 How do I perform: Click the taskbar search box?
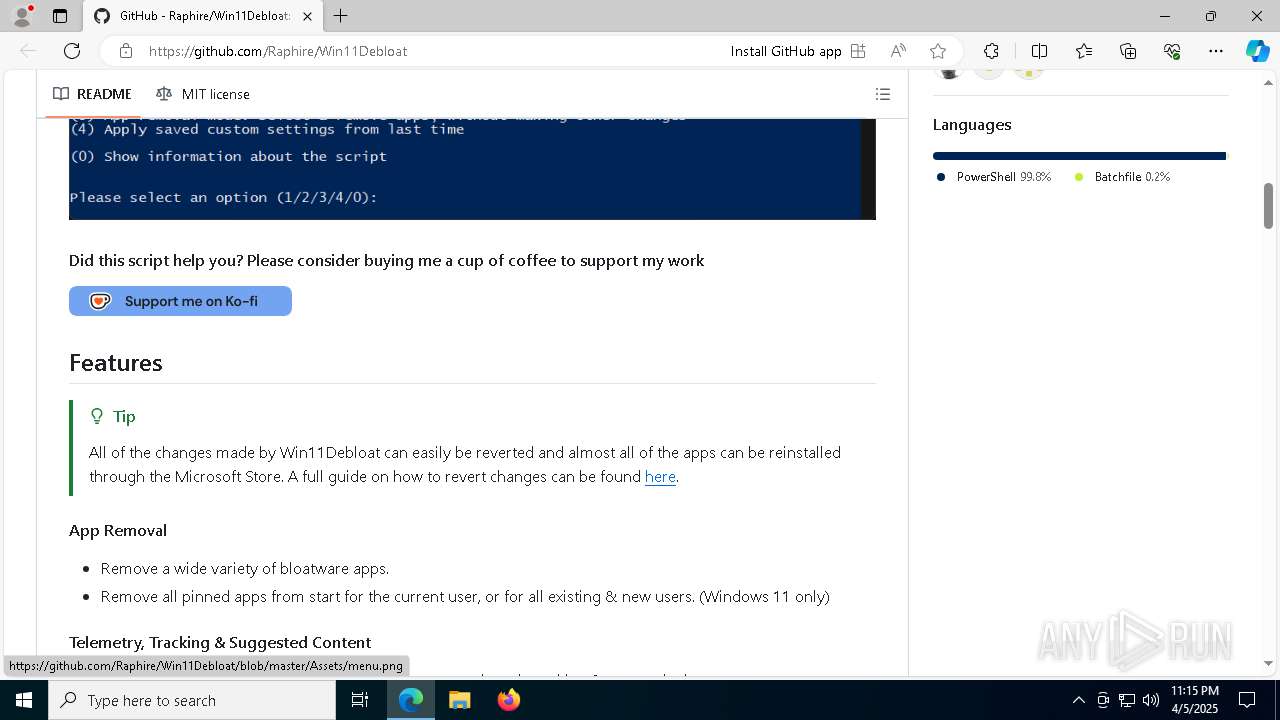[192, 700]
